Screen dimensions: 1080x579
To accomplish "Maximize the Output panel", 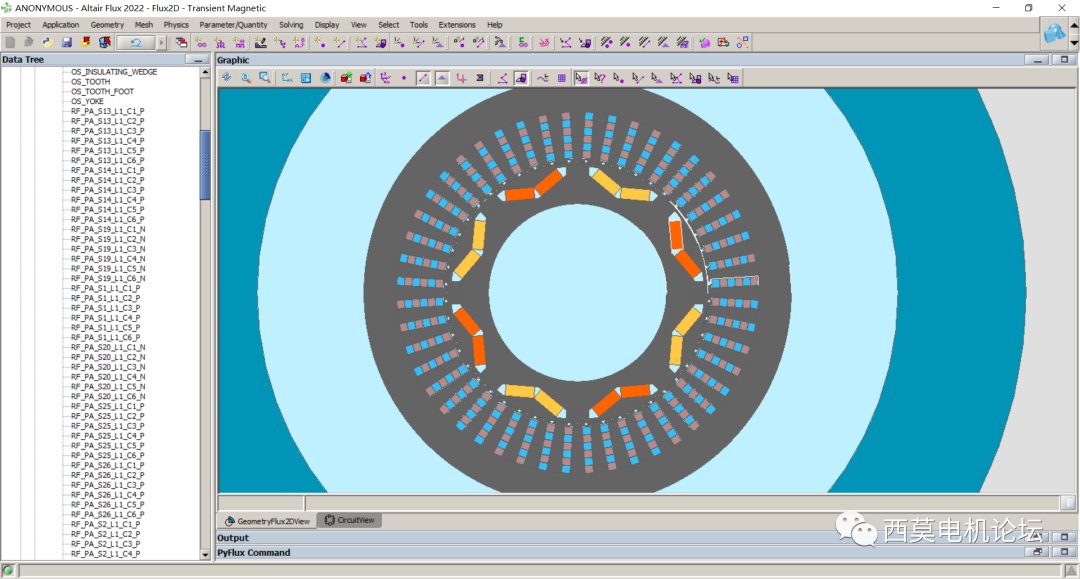I will (1064, 537).
